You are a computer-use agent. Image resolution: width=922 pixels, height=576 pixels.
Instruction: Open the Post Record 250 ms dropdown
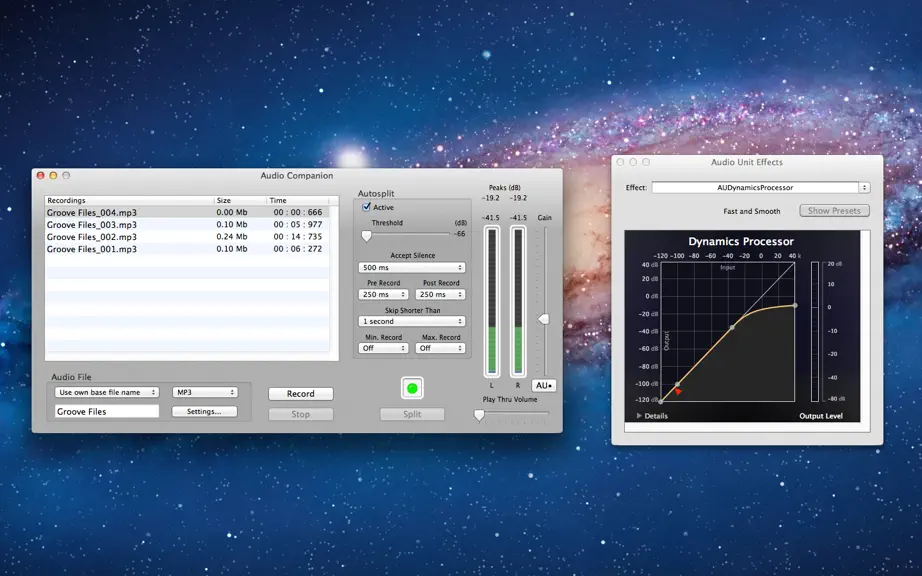click(440, 294)
